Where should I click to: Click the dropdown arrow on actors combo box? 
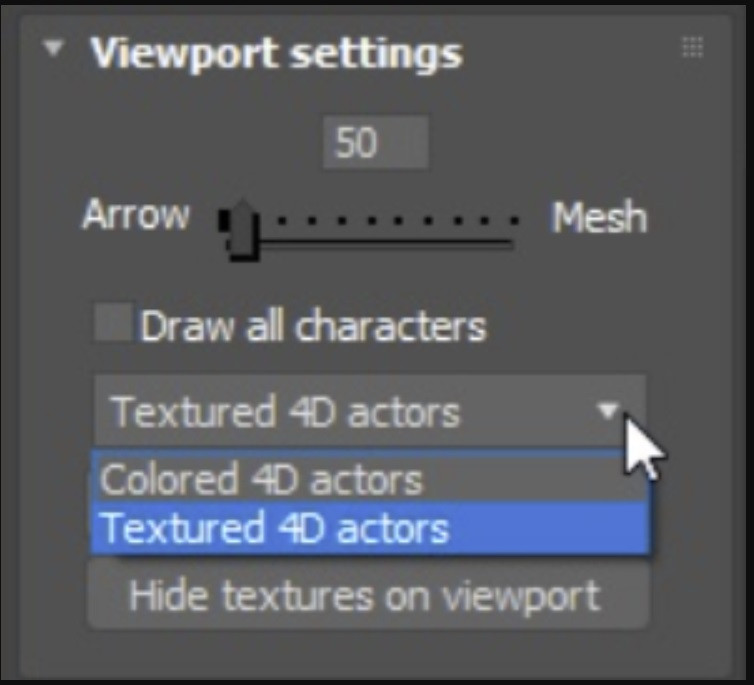608,411
